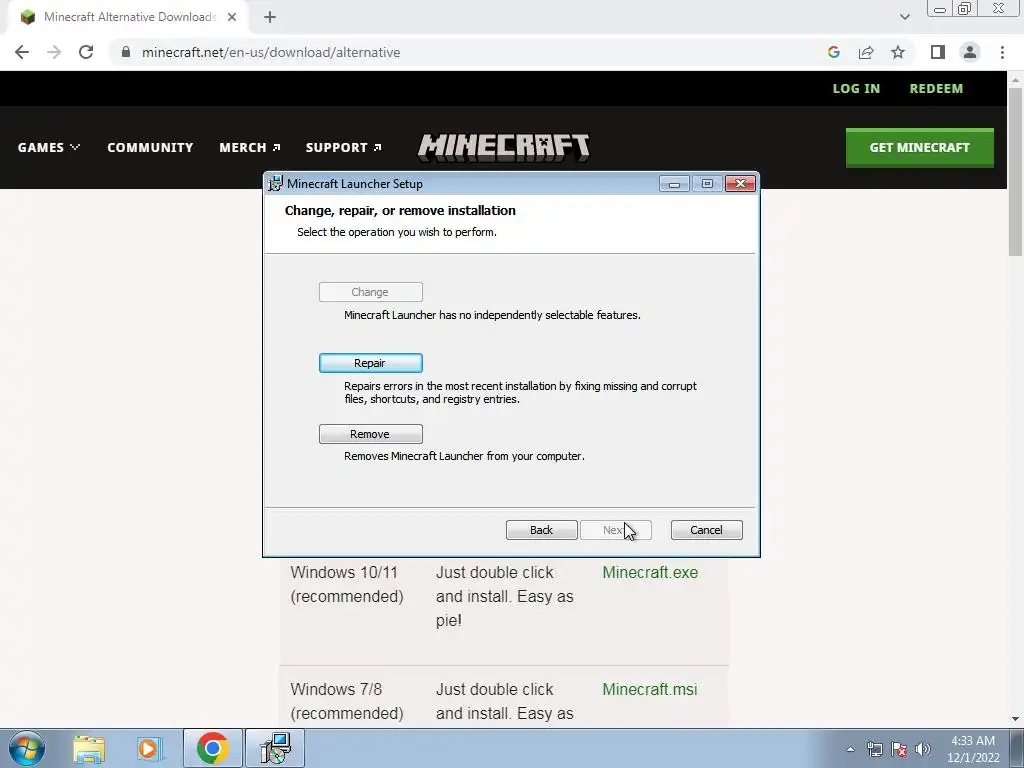This screenshot has height=768, width=1024.
Task: Click the 'Windows 7/8 (recommended)' text
Action: pos(347,701)
